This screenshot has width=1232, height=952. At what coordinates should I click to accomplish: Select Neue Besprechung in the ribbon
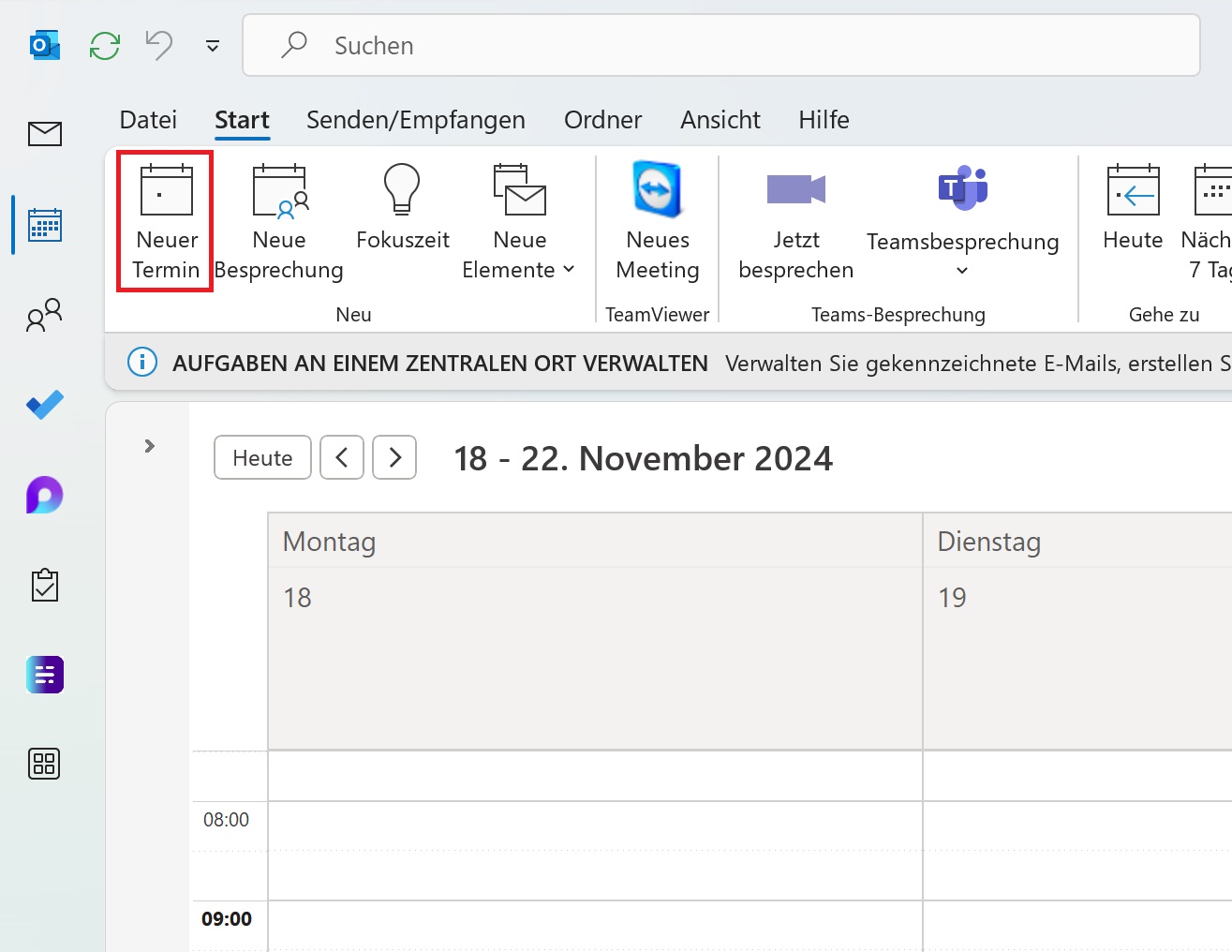coord(278,220)
